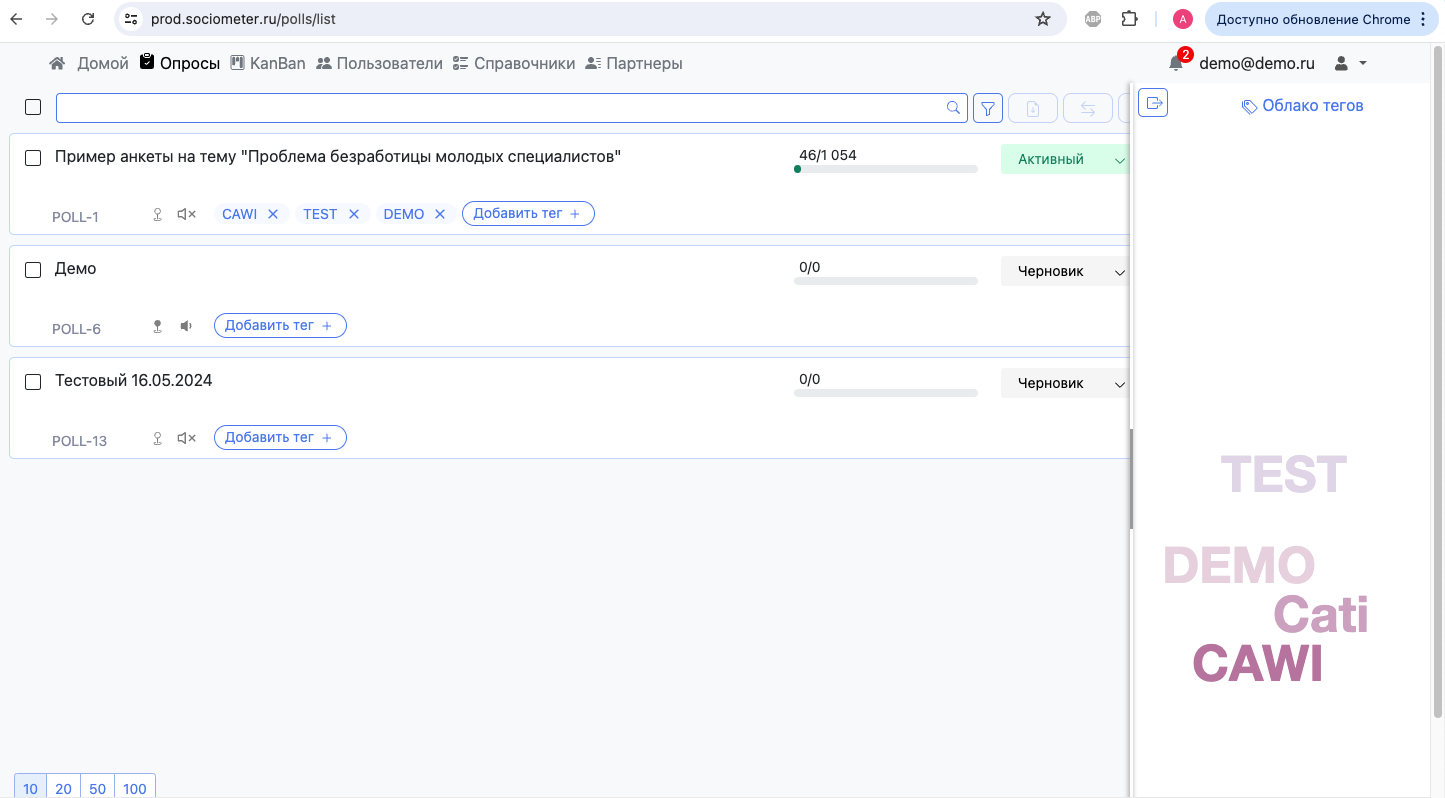Screen dimensions: 1445x798
Task: Set page size to 20
Action: 64,788
